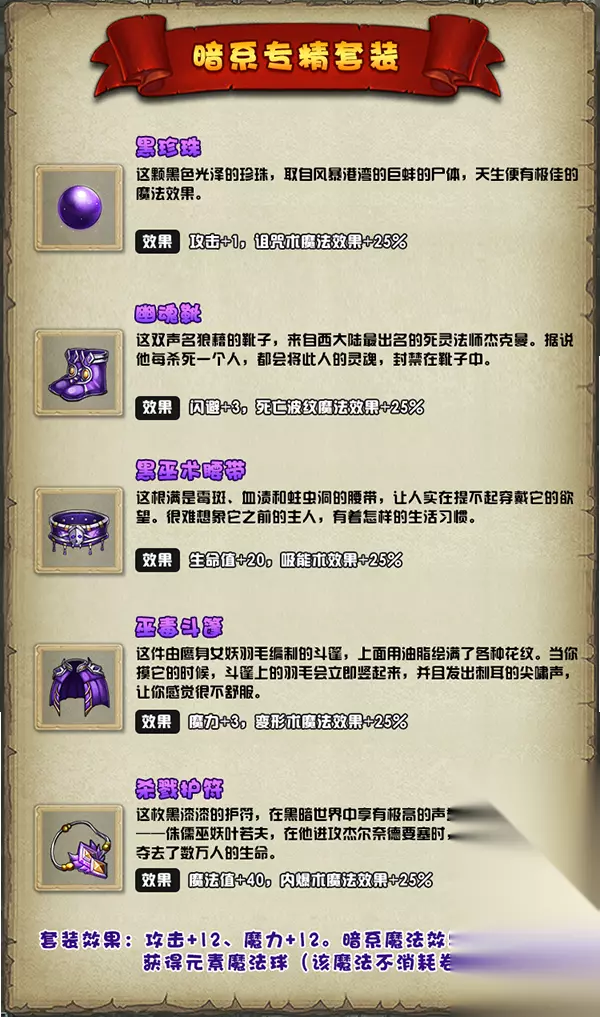Click the 效果 label under 黑巫术腰带
This screenshot has width=600, height=1017.
(158, 559)
